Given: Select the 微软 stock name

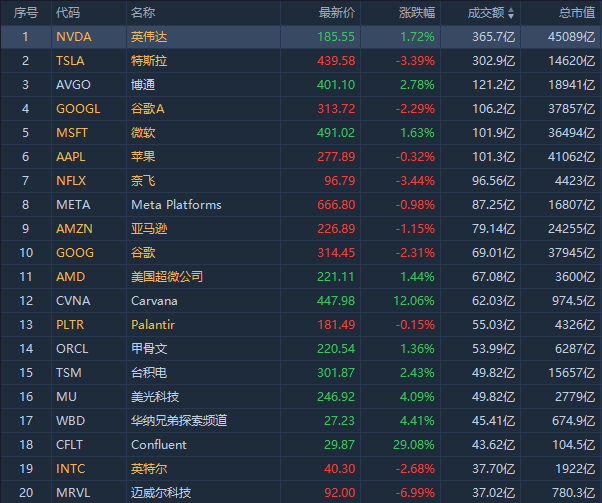Looking at the screenshot, I should tap(143, 133).
